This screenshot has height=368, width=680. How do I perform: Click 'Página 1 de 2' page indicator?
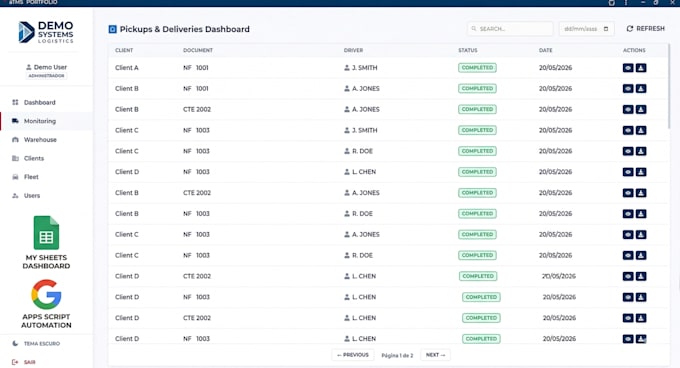pyautogui.click(x=397, y=355)
